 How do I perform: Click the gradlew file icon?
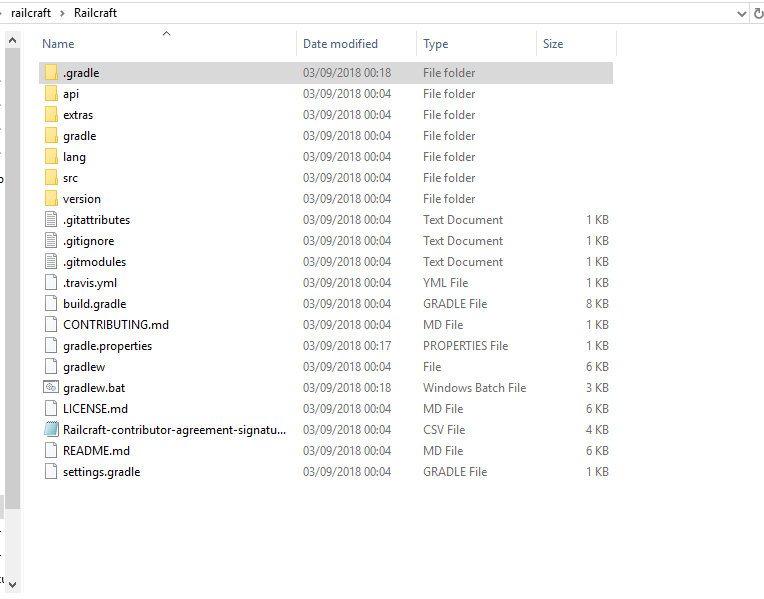51,366
